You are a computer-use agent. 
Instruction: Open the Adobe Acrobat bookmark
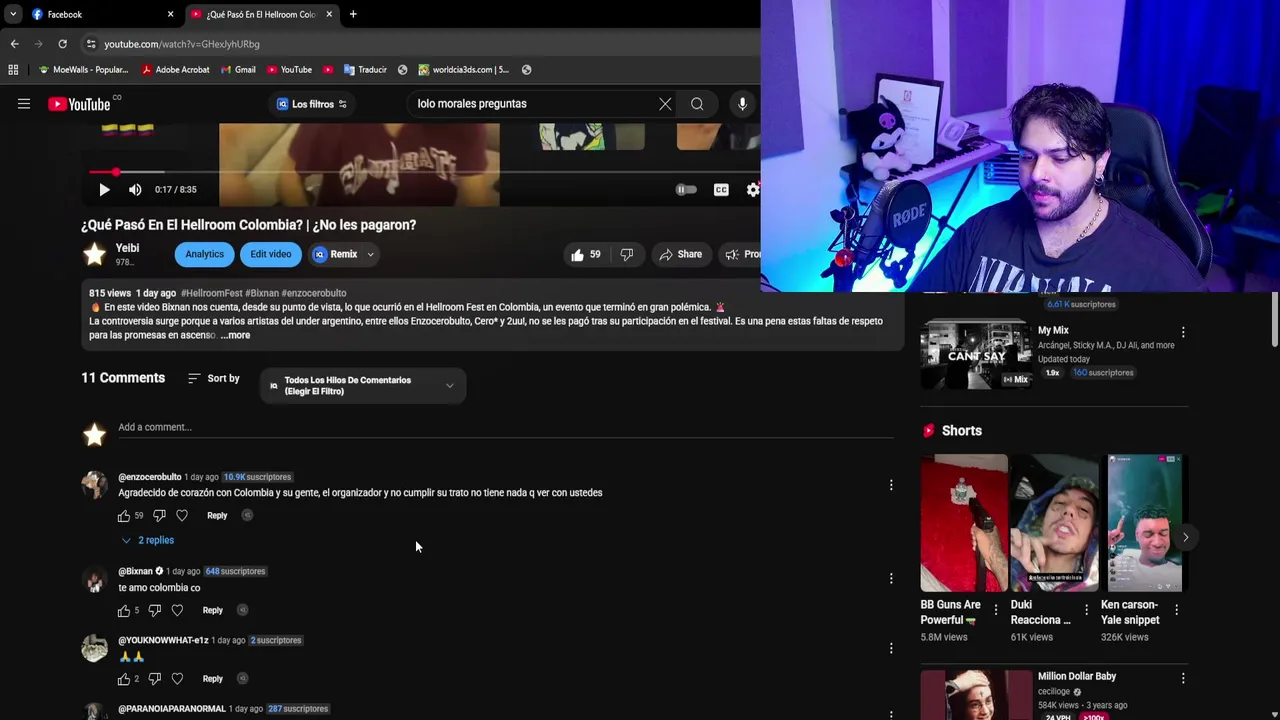(x=175, y=70)
